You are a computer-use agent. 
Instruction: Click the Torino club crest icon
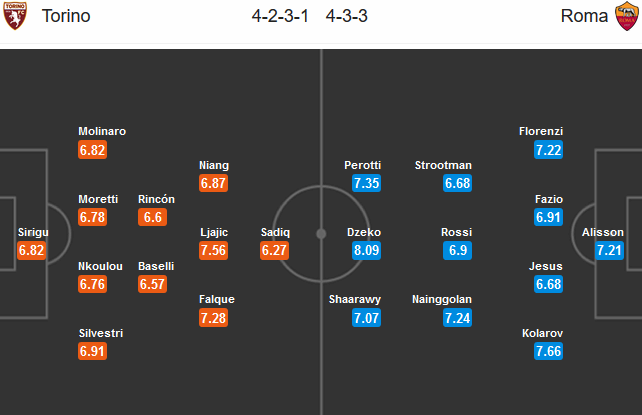(15, 16)
